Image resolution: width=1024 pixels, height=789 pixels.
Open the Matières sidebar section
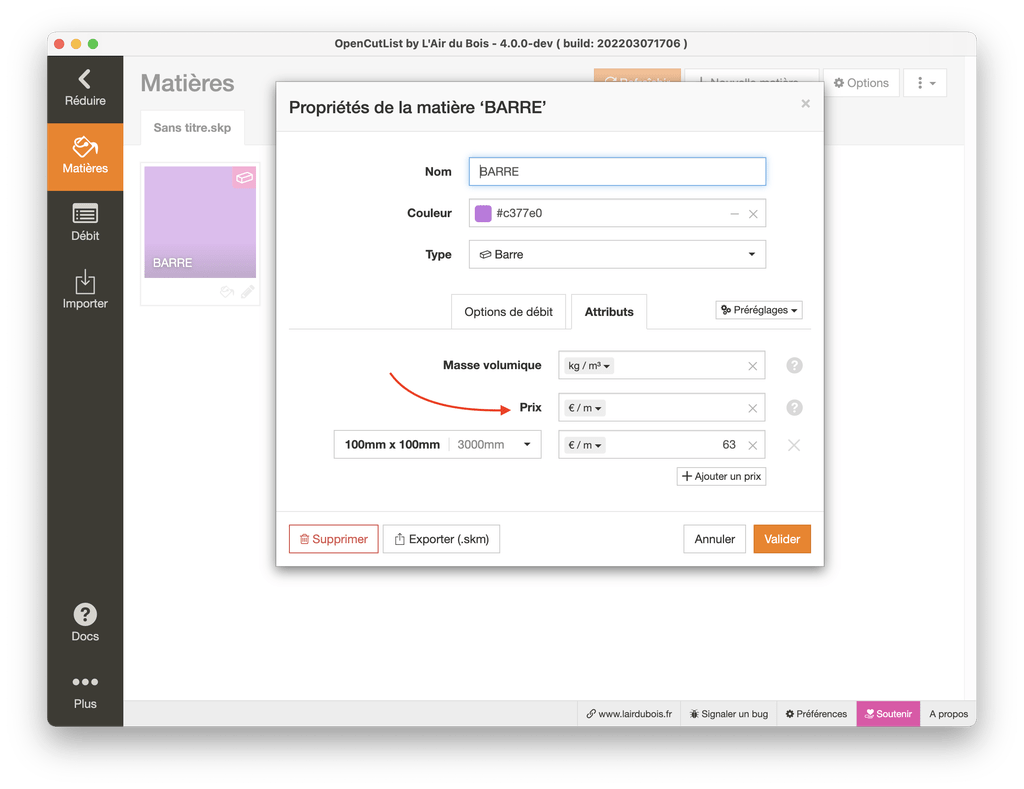point(85,157)
